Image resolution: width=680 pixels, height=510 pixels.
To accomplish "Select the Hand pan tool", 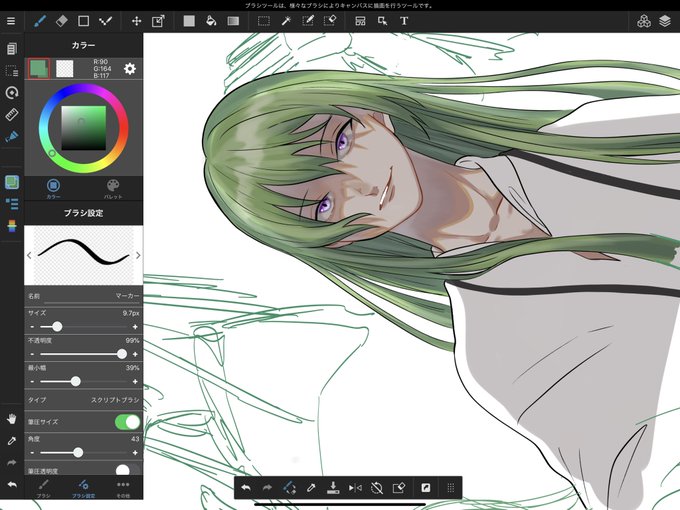I will coord(12,419).
